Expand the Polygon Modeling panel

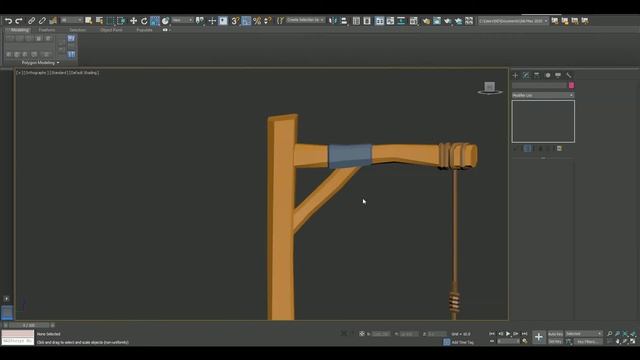pos(40,62)
